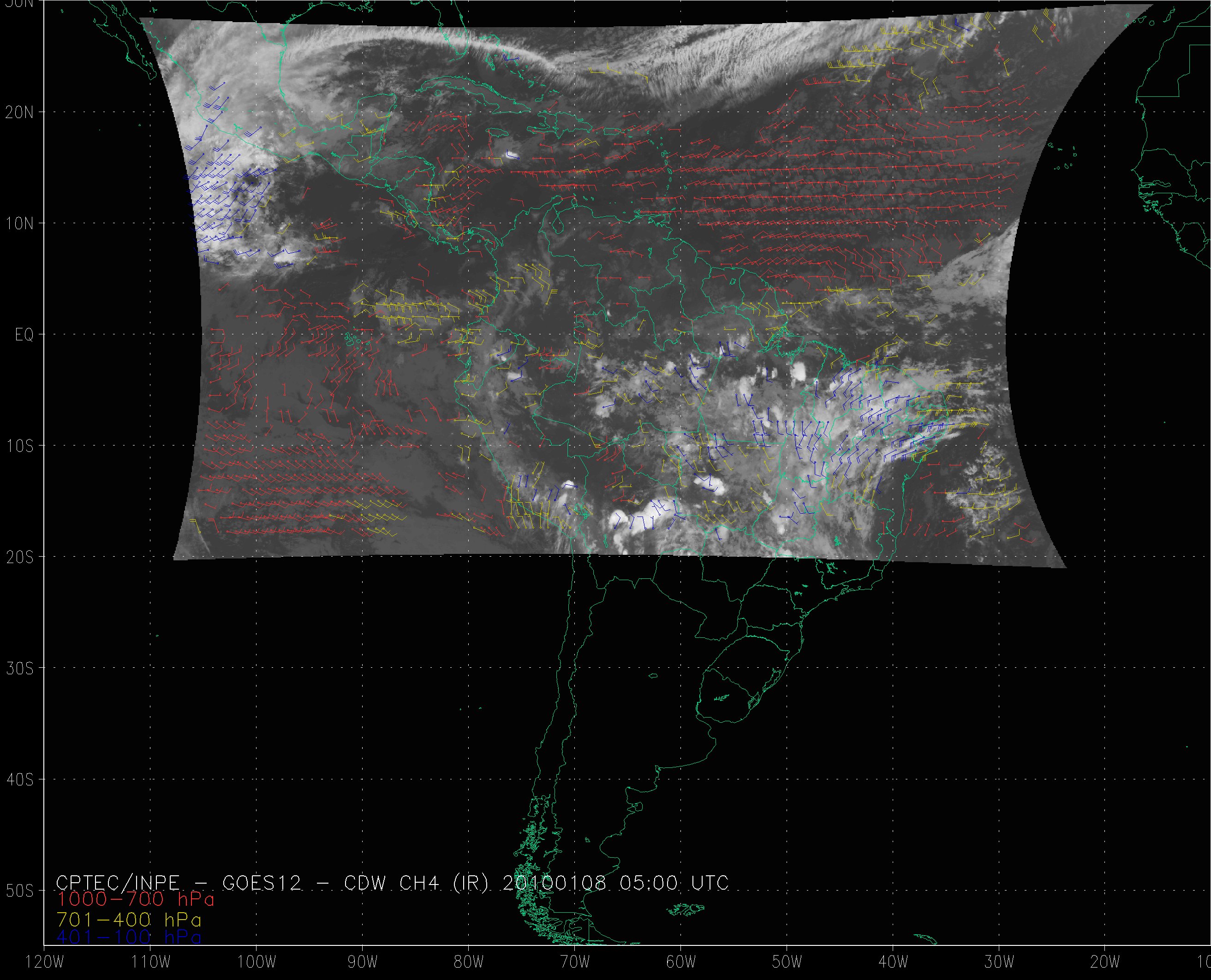Click the 80W longitude axis label
1211x980 pixels.
coord(469,962)
